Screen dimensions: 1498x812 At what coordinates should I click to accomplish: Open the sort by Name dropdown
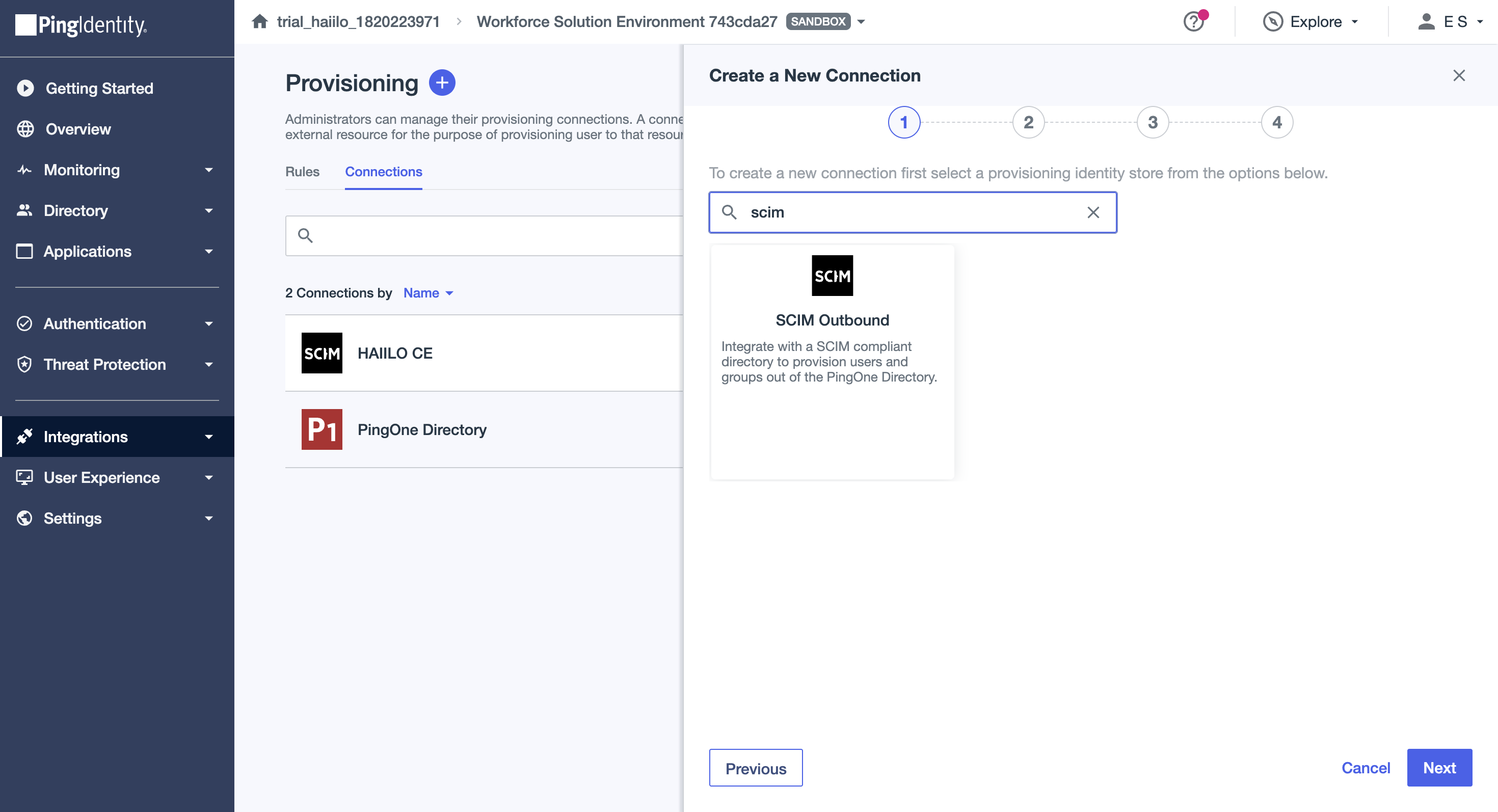coord(428,293)
